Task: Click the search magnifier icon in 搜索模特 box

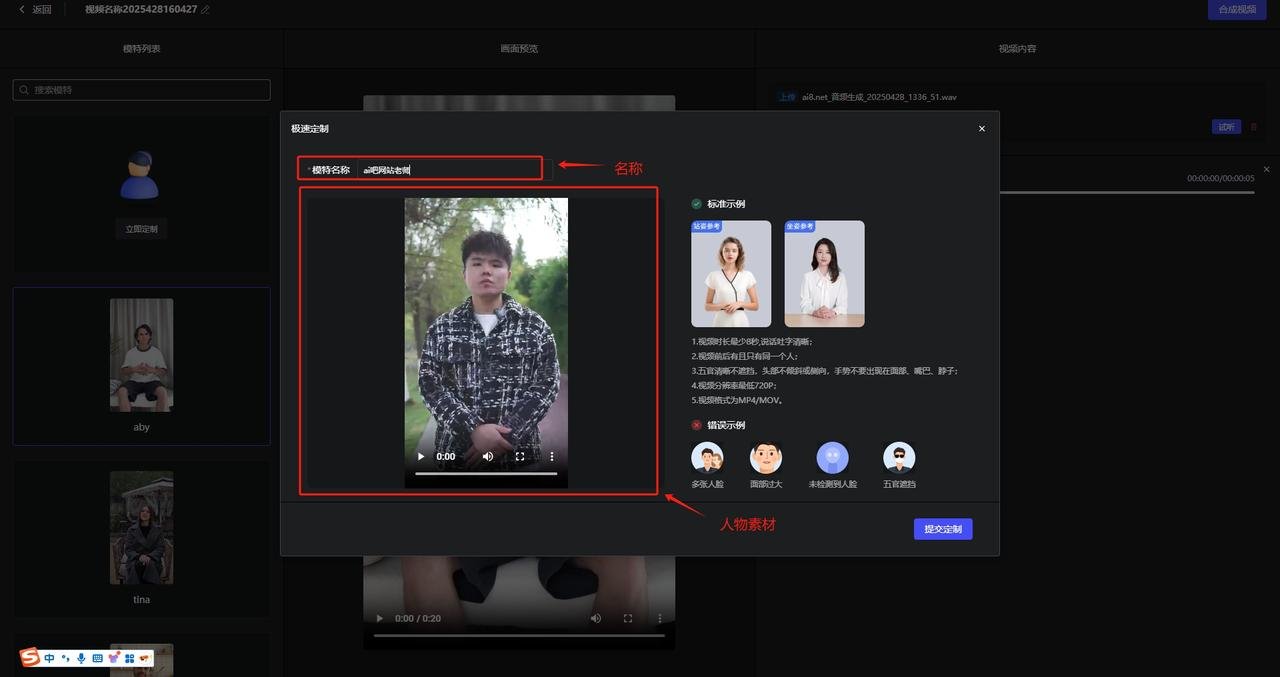Action: click(x=23, y=89)
